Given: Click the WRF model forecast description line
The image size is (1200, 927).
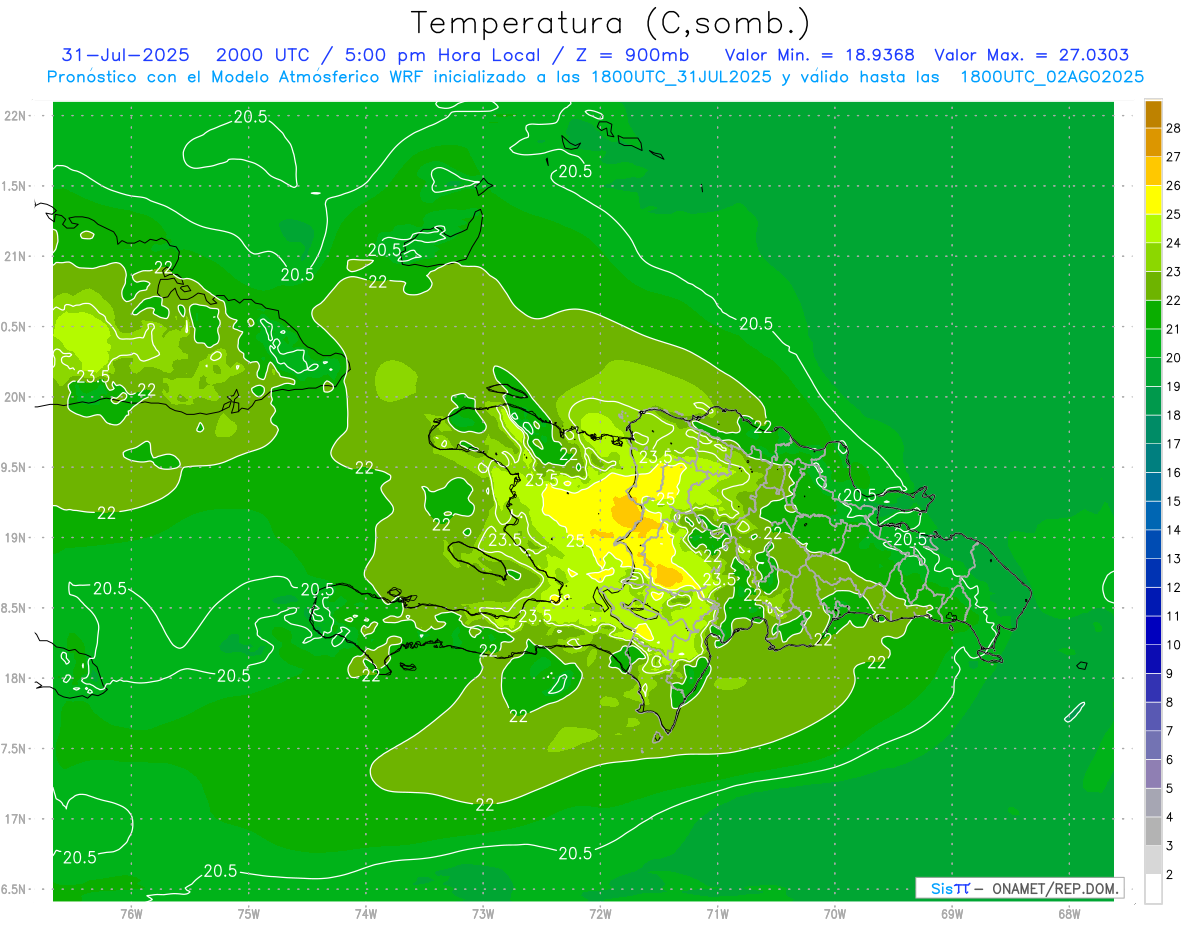Looking at the screenshot, I should [595, 77].
